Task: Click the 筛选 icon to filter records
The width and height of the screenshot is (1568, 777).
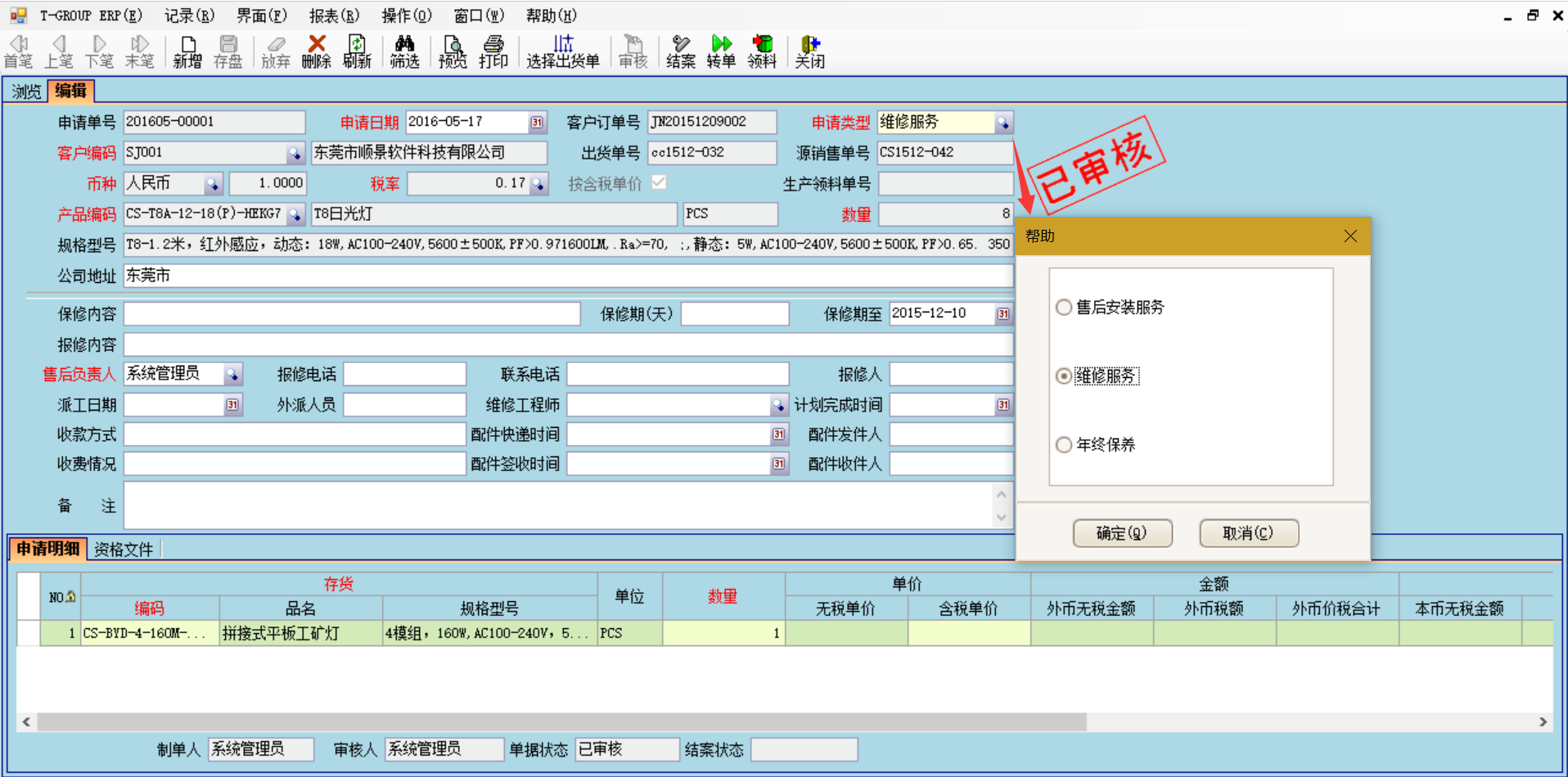Action: click(x=404, y=51)
